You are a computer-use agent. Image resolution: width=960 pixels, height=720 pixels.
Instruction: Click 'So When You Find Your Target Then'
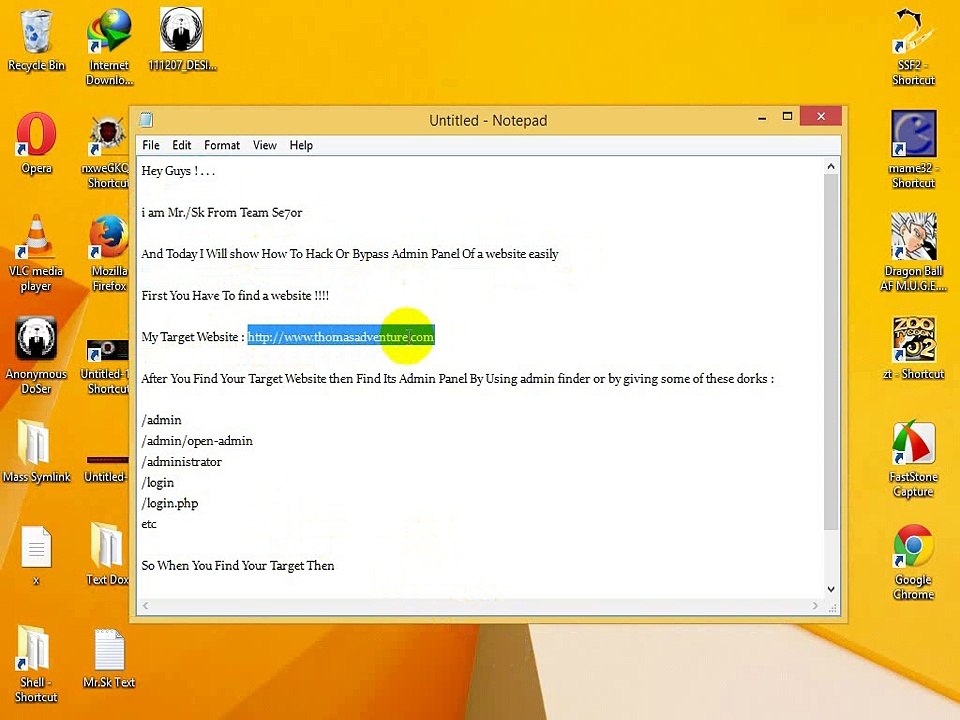pyautogui.click(x=238, y=566)
